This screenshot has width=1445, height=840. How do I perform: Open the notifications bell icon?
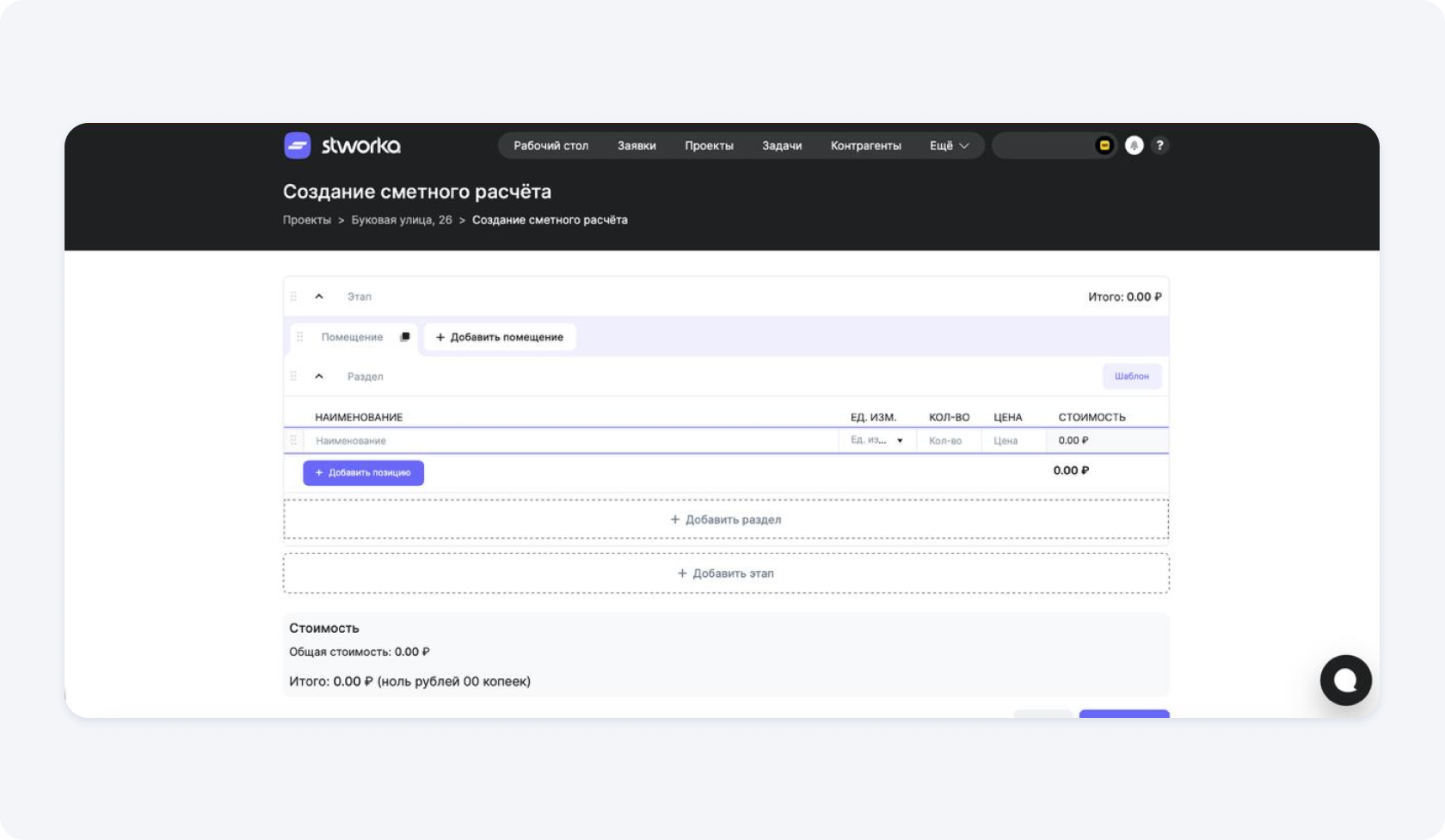[1134, 145]
